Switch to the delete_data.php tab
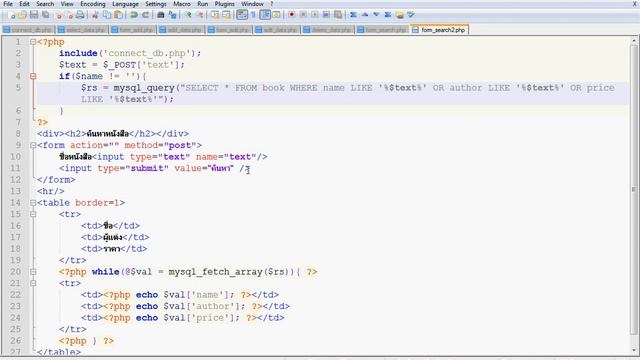 [328, 30]
